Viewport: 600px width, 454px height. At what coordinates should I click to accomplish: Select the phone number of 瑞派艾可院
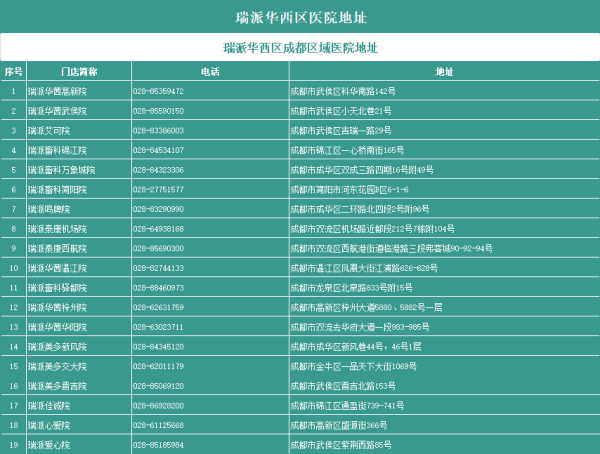pos(158,131)
